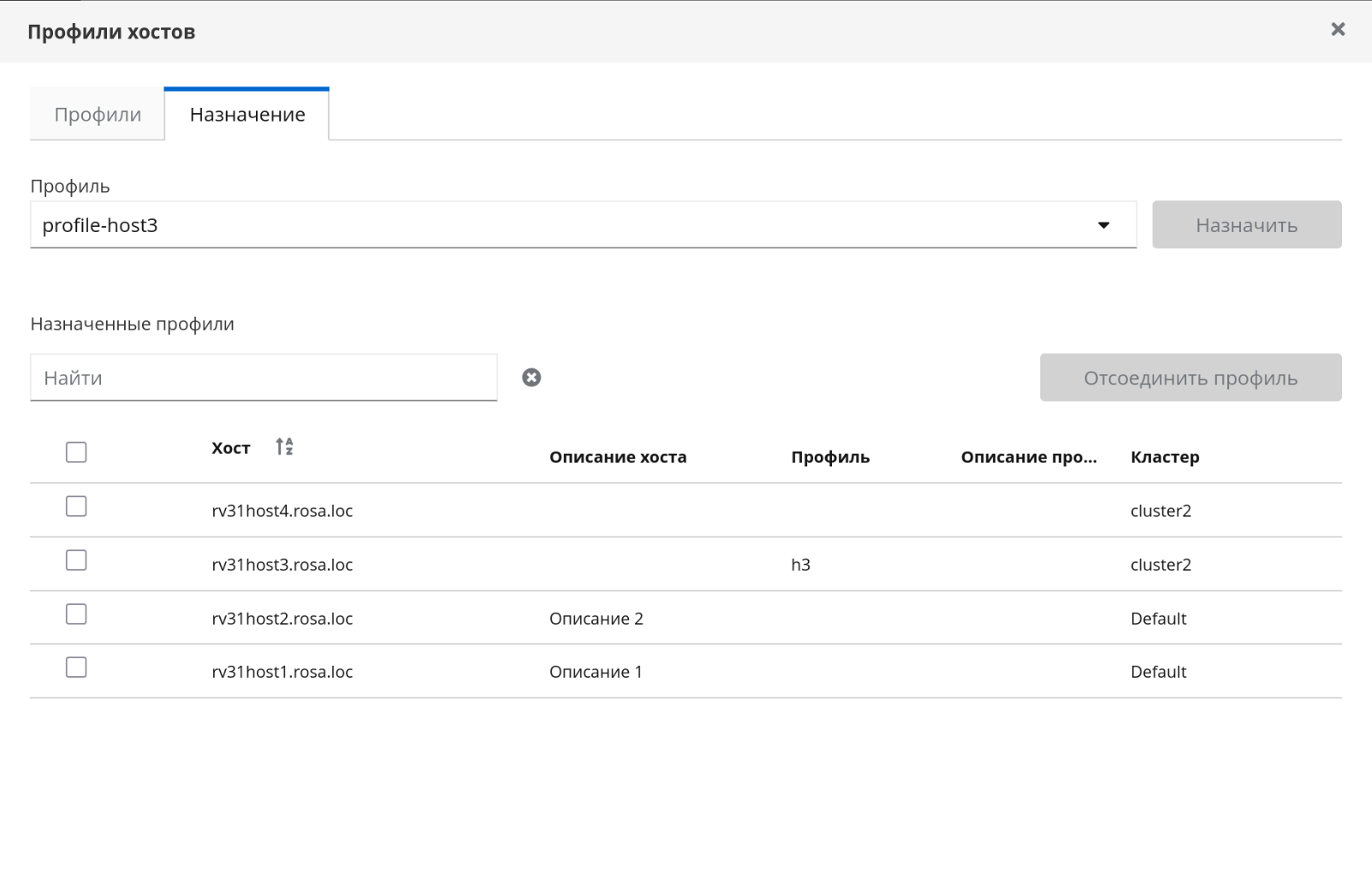Check the box for rv31host4.rosa.loc

(76, 507)
